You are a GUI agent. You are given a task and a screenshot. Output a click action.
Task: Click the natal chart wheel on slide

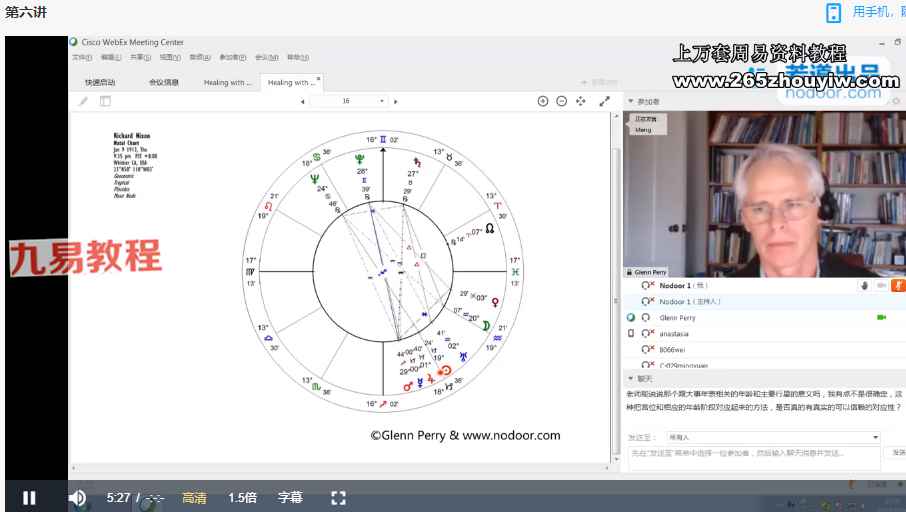(383, 271)
